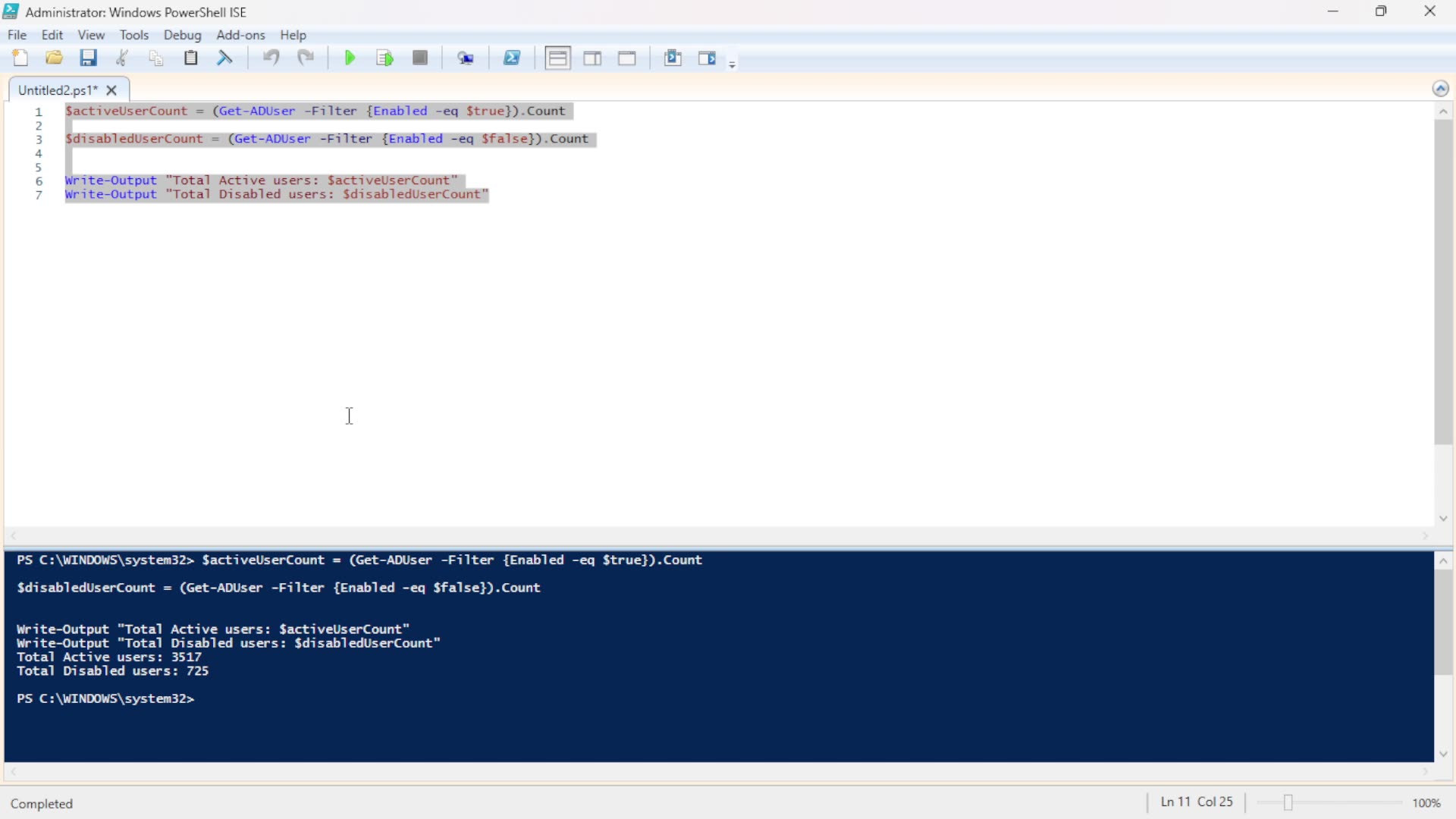Run the script with the green play icon

350,58
